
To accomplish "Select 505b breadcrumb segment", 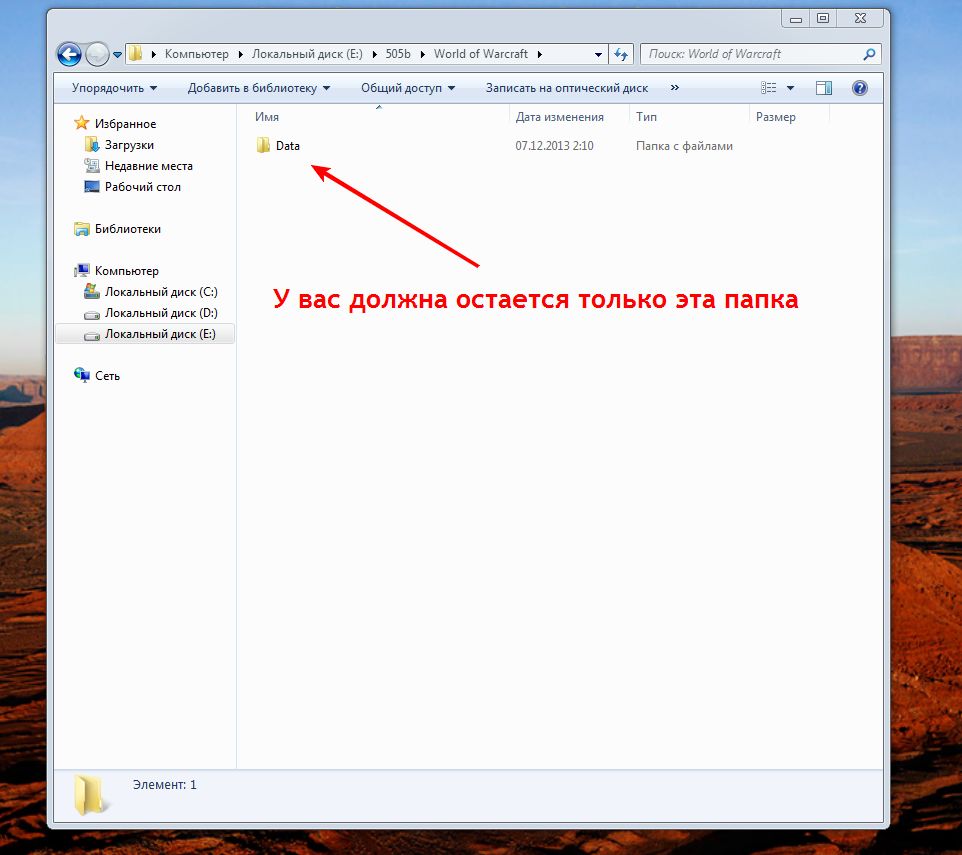I will [398, 54].
